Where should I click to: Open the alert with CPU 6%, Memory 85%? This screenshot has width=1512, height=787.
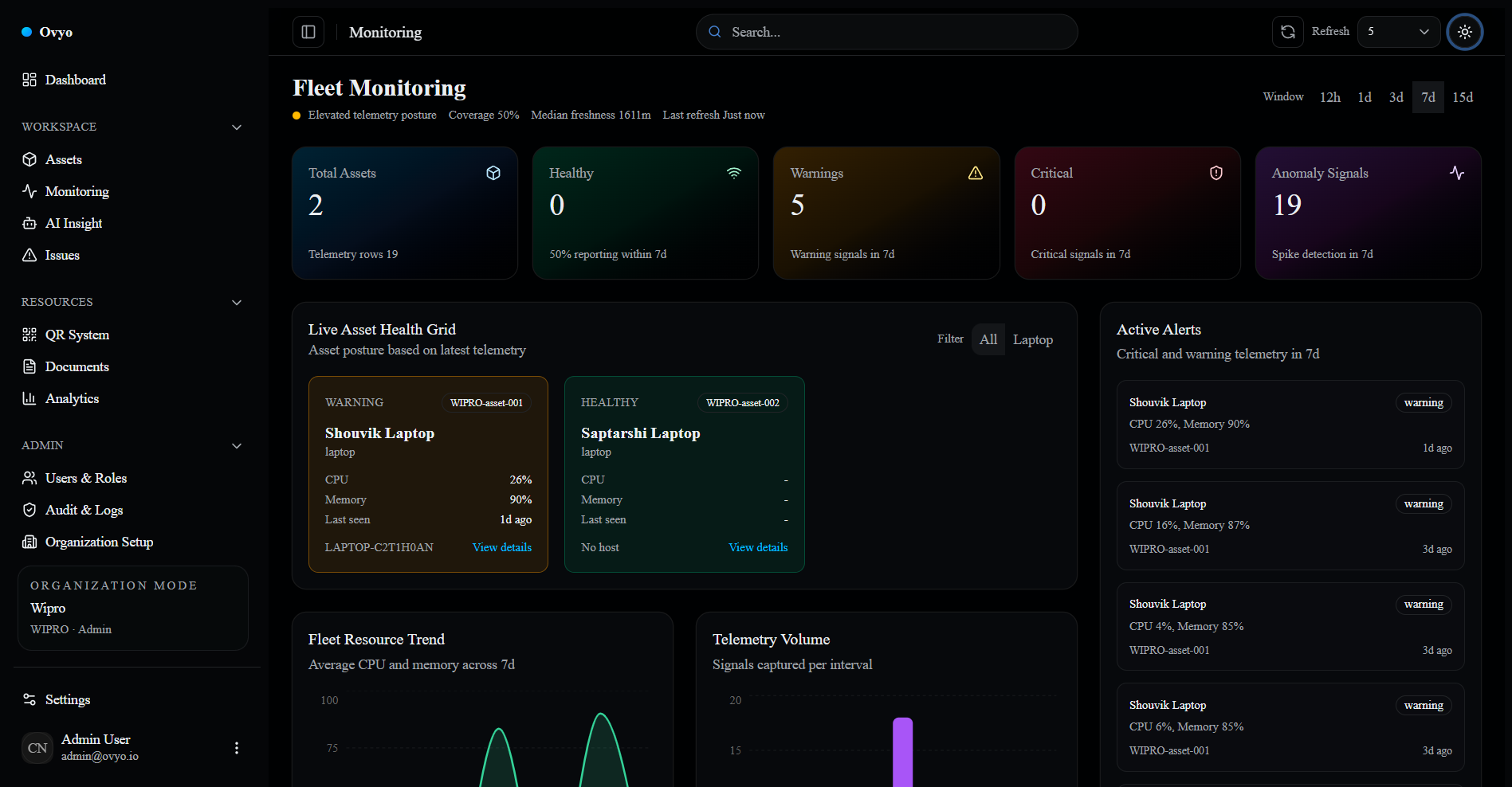click(1290, 727)
